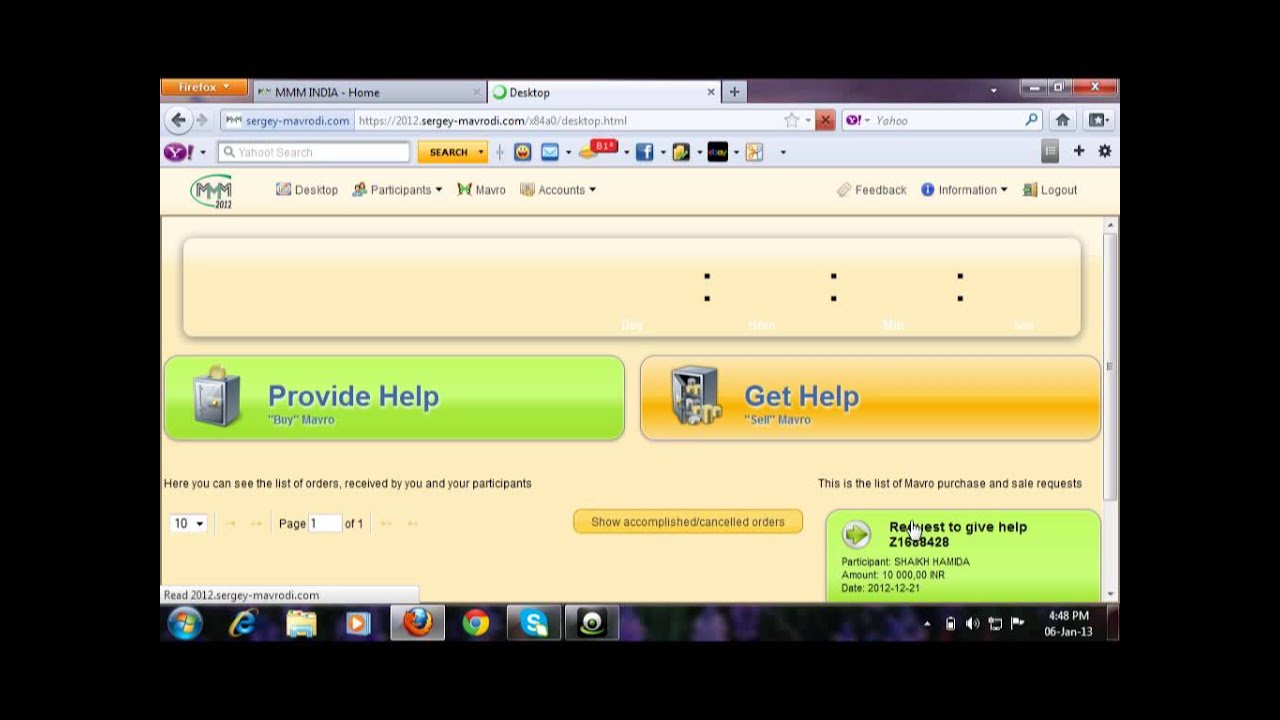Open Google Chrome from the taskbar
Image resolution: width=1280 pixels, height=720 pixels.
click(476, 624)
